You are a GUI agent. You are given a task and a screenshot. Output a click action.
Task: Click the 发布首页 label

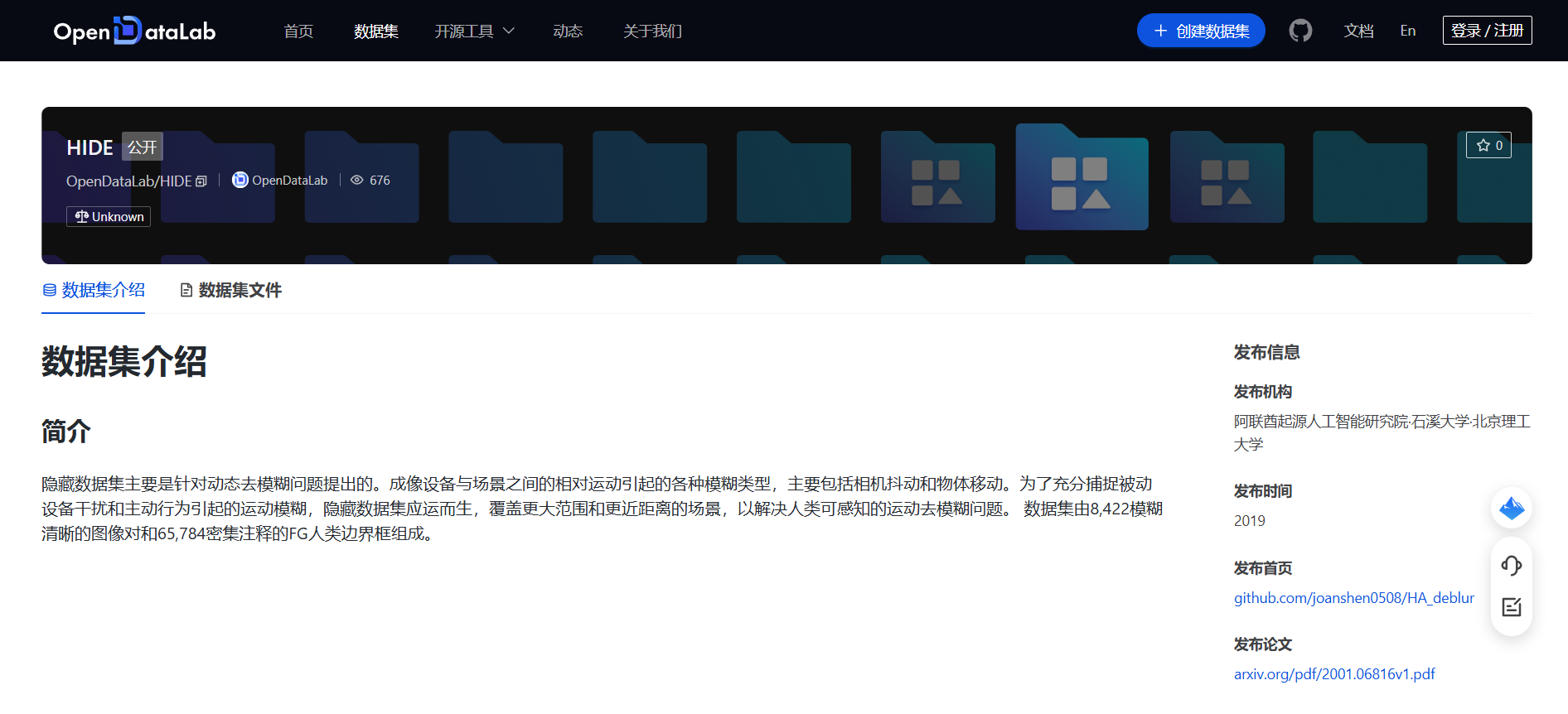(x=1263, y=568)
